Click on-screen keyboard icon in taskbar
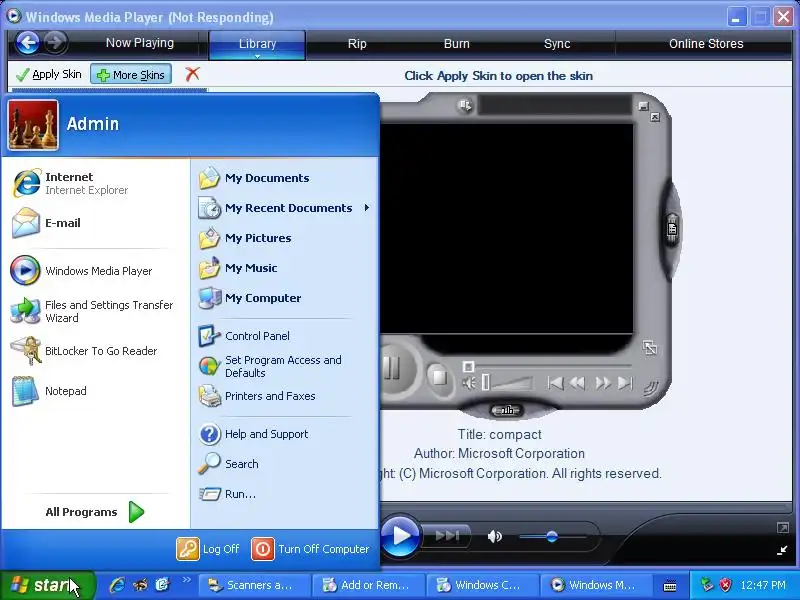 pyautogui.click(x=670, y=587)
